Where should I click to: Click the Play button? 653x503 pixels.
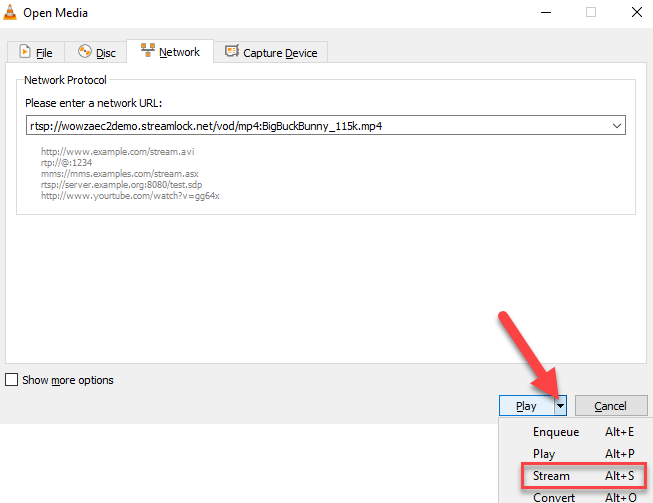[526, 406]
